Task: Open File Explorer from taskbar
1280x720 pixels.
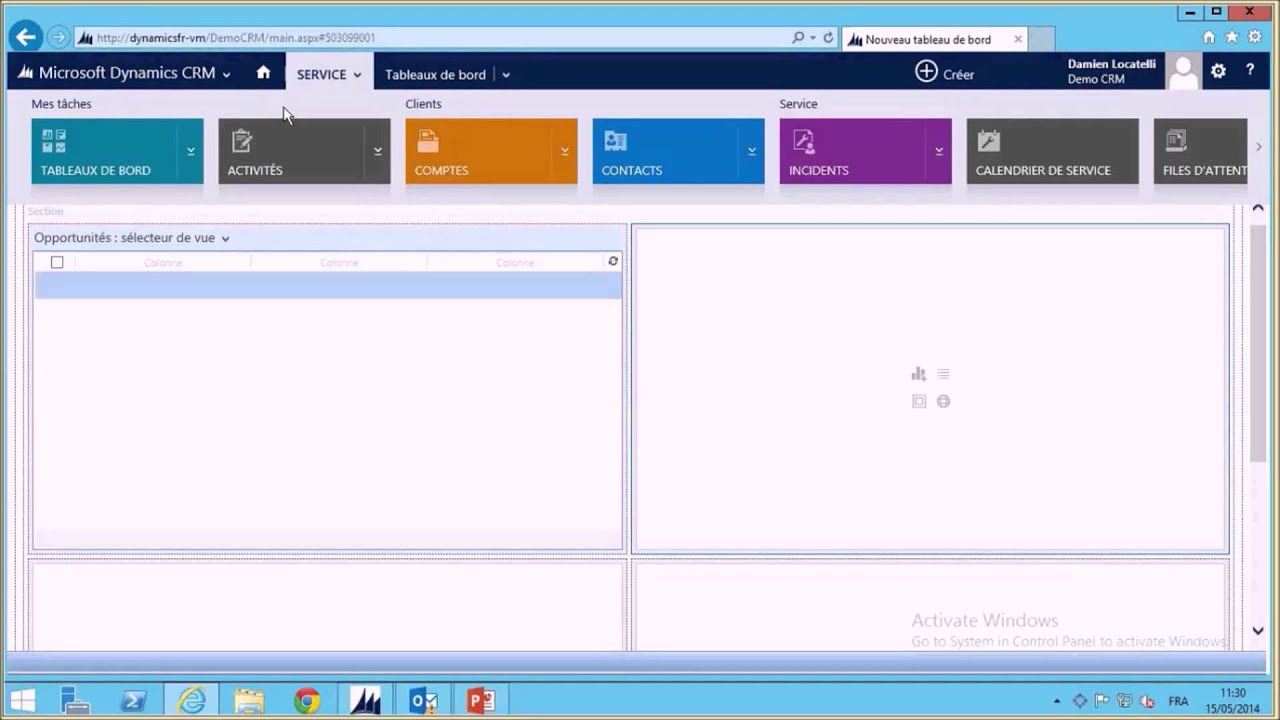Action: click(249, 700)
